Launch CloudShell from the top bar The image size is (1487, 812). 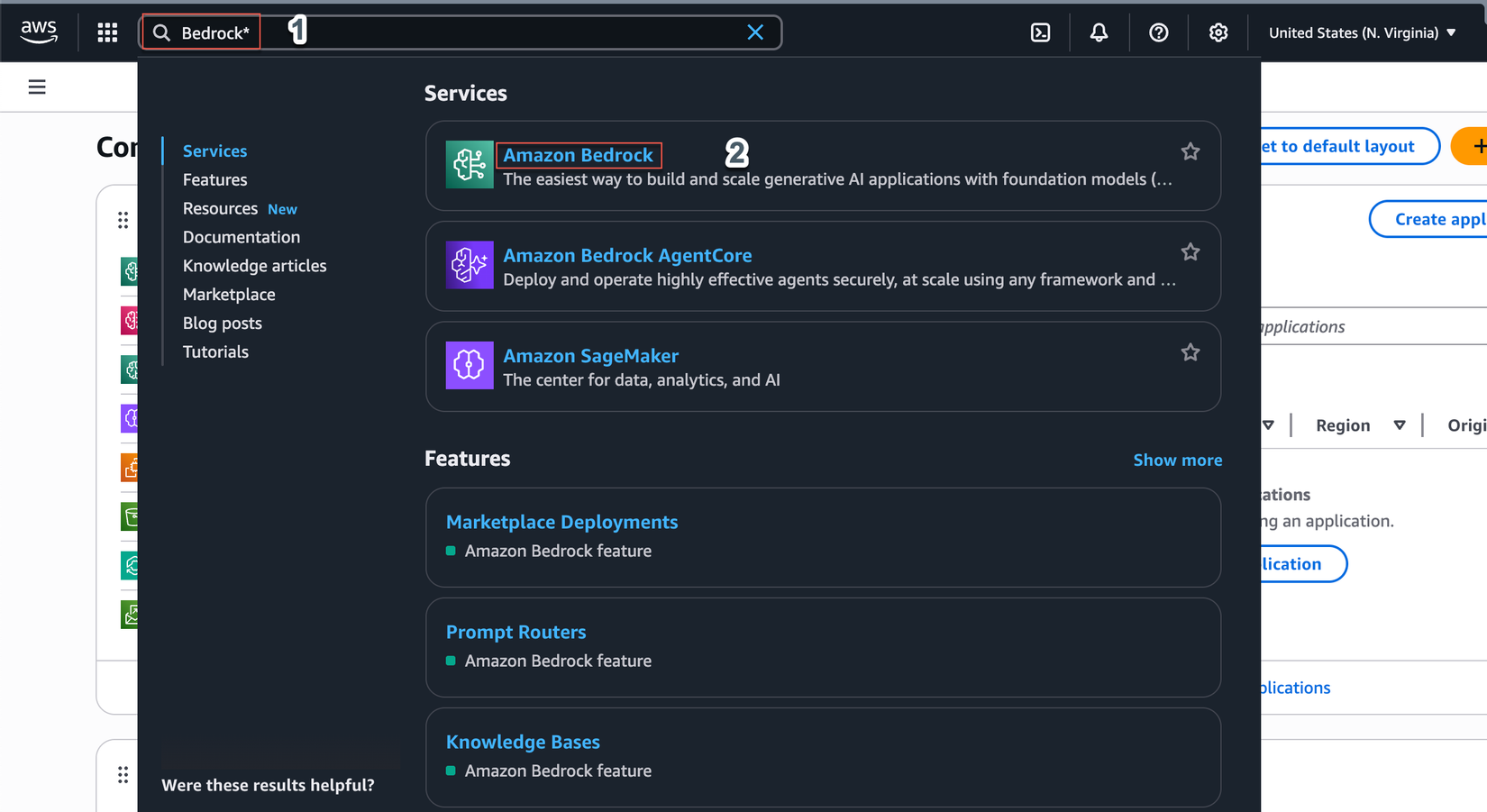(x=1040, y=32)
